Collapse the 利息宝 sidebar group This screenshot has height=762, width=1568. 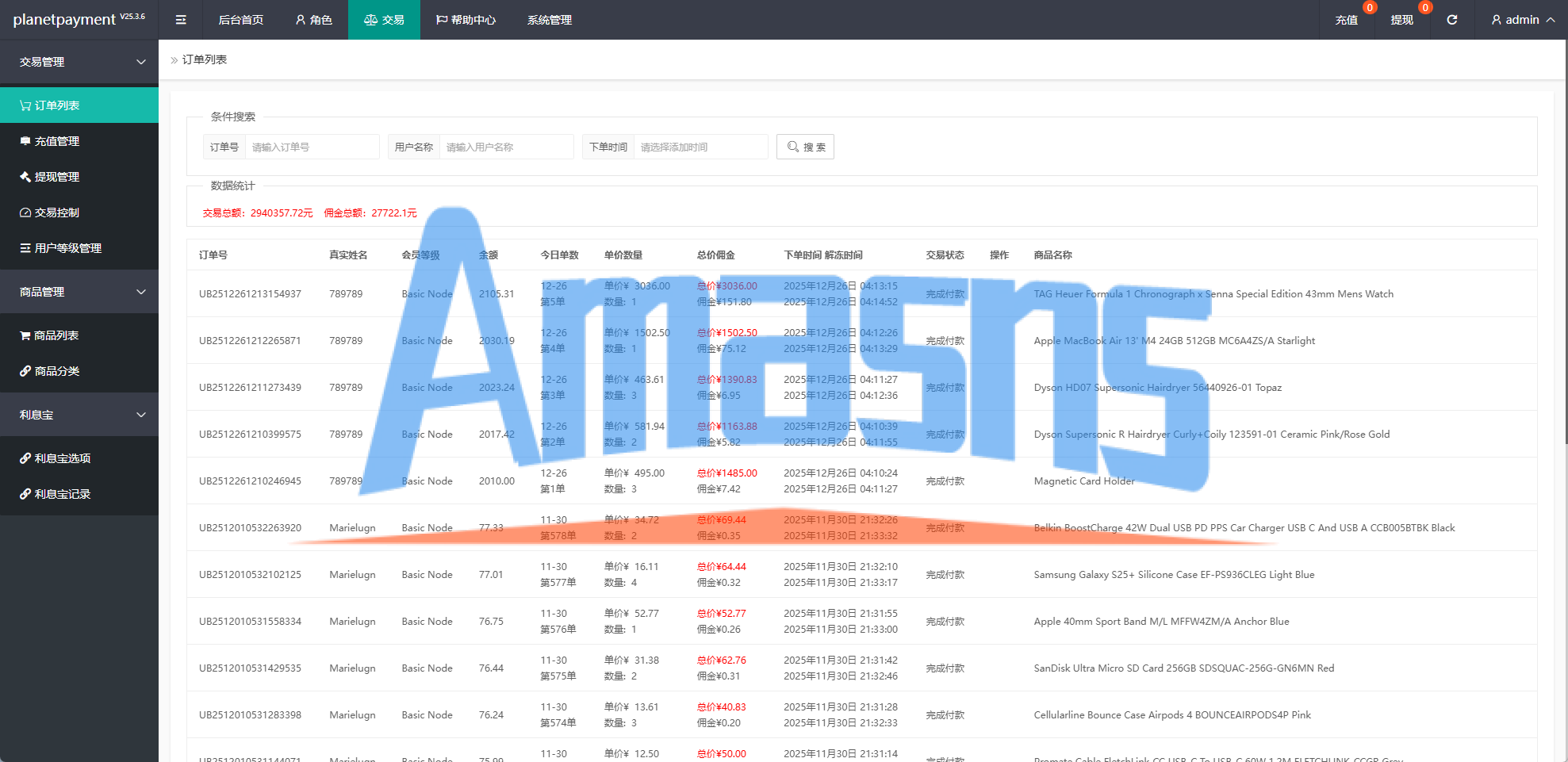coord(79,415)
